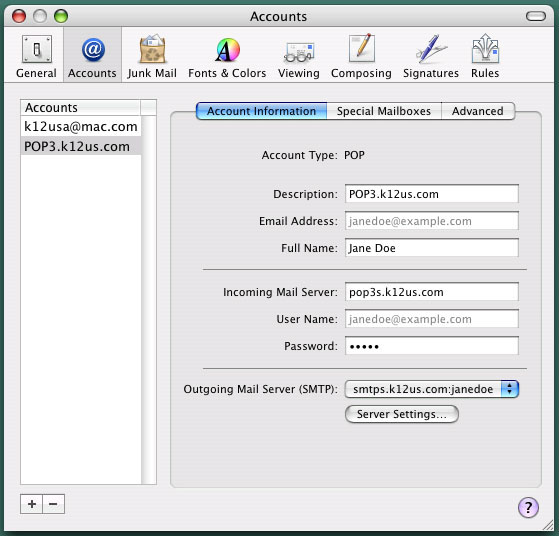Image resolution: width=559 pixels, height=536 pixels.
Task: Open Junk Mail preferences
Action: click(x=152, y=56)
